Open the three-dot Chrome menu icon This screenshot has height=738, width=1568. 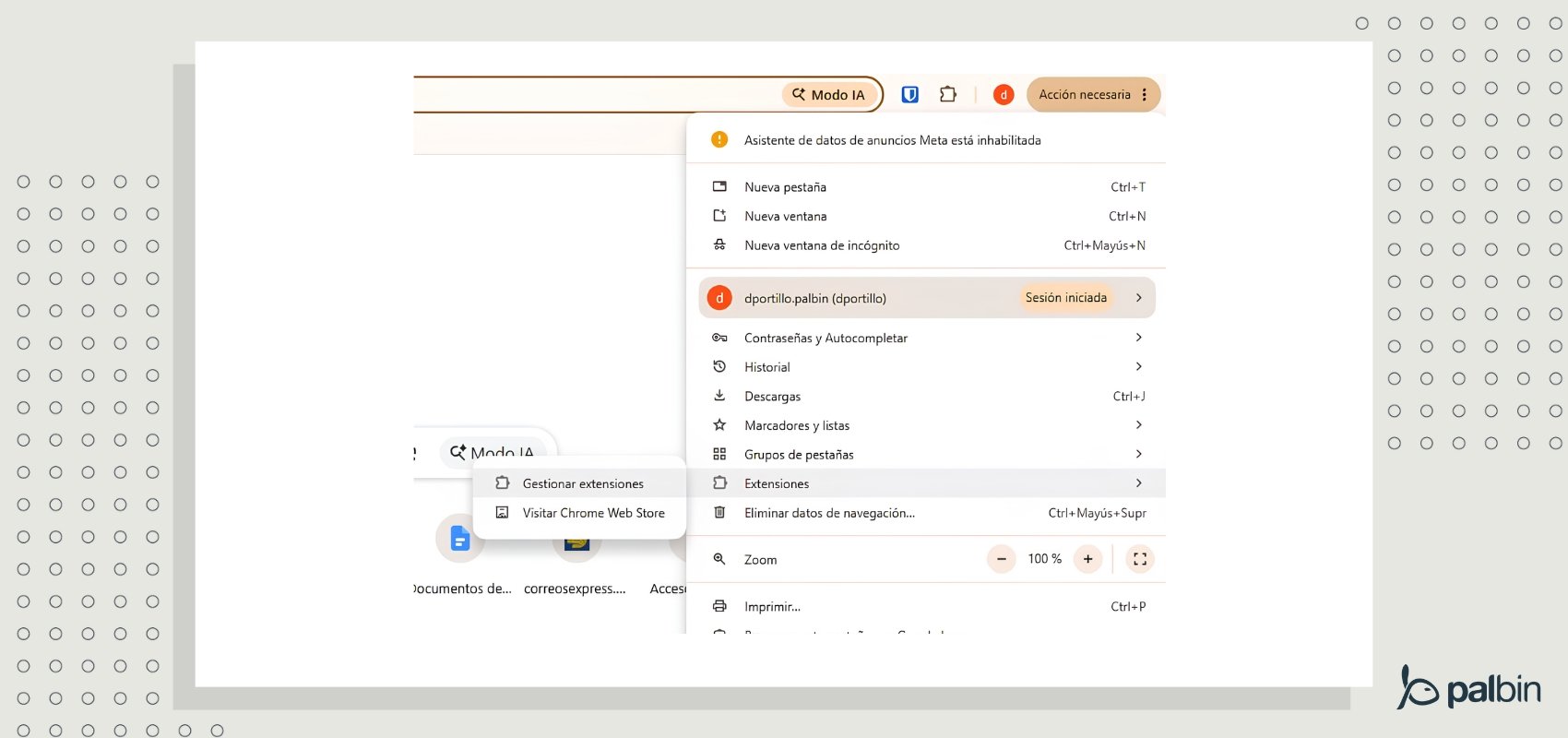1144,94
